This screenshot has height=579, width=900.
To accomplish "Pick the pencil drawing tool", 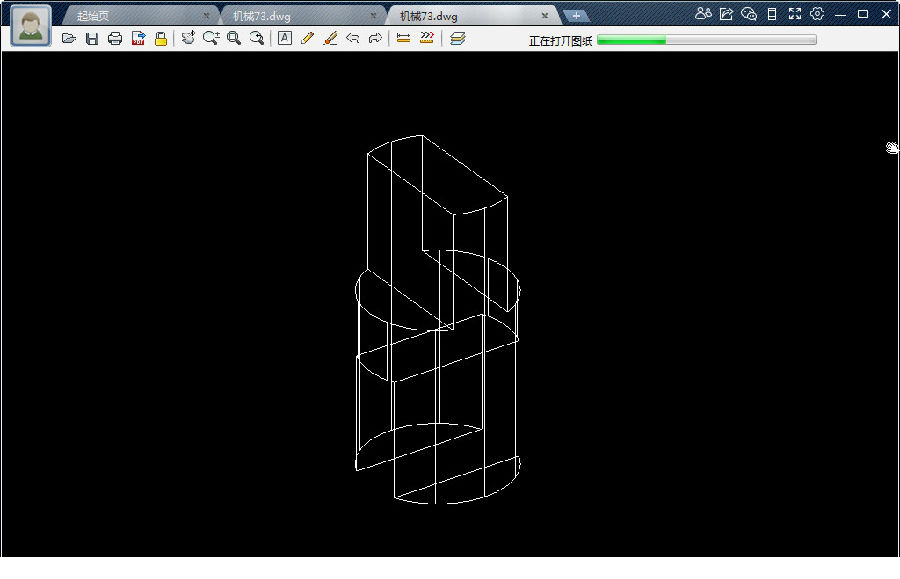I will coord(307,38).
